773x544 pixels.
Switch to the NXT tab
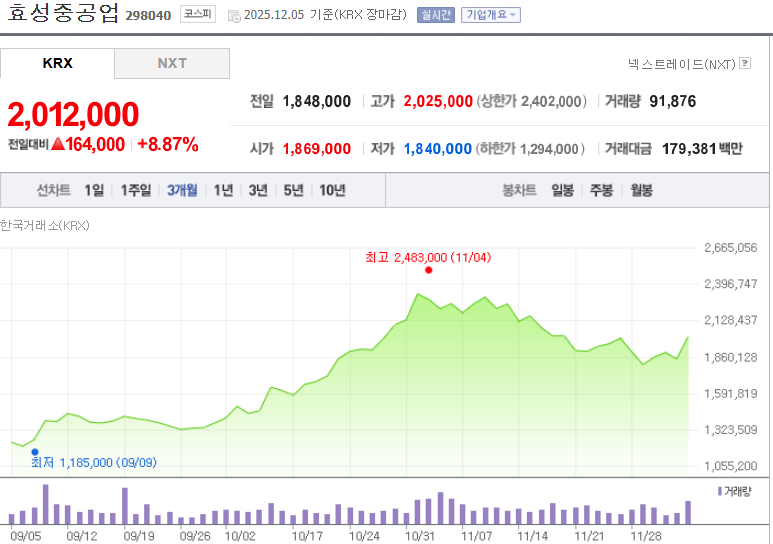tap(172, 63)
